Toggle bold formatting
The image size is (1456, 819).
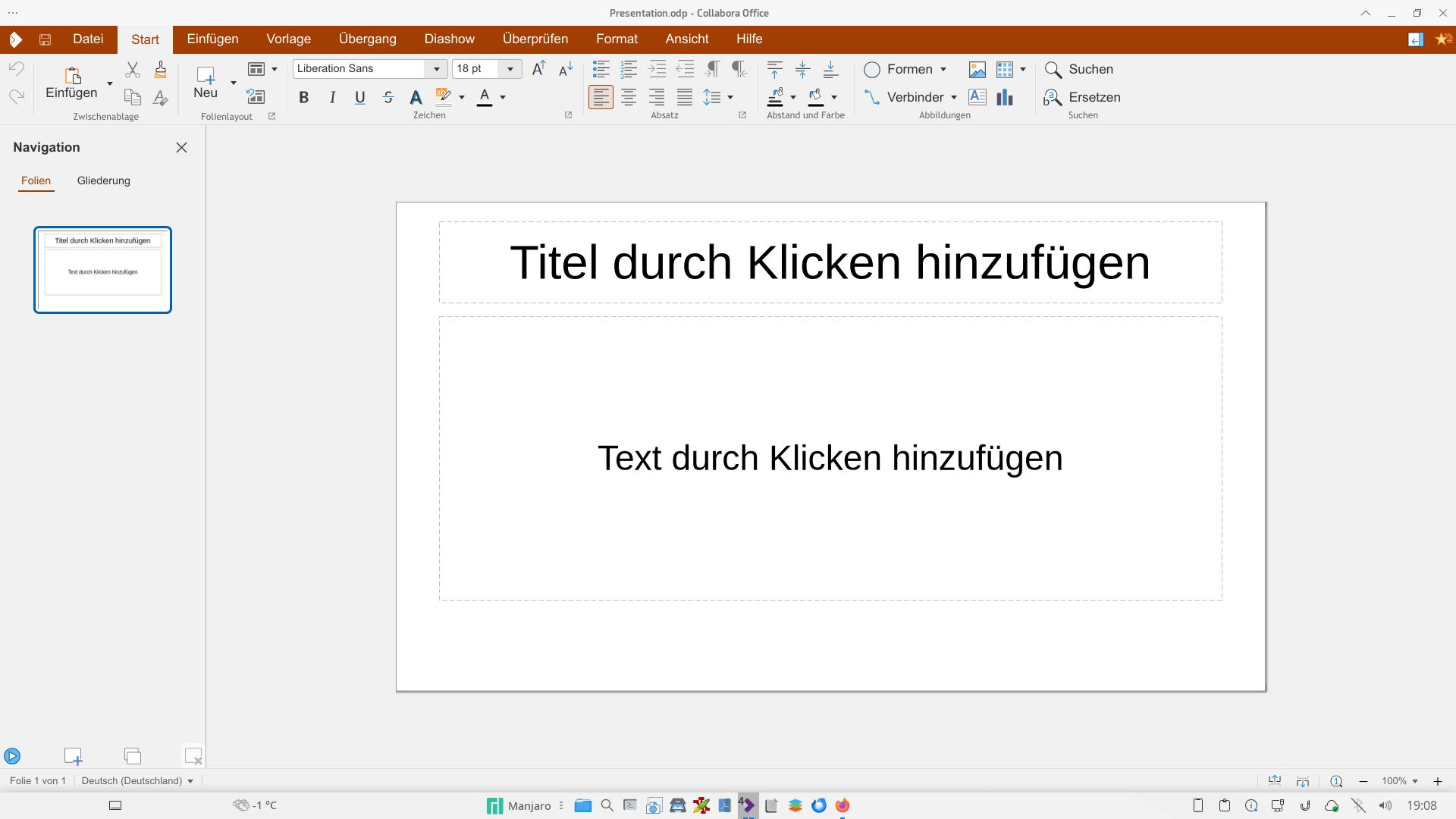pos(304,97)
